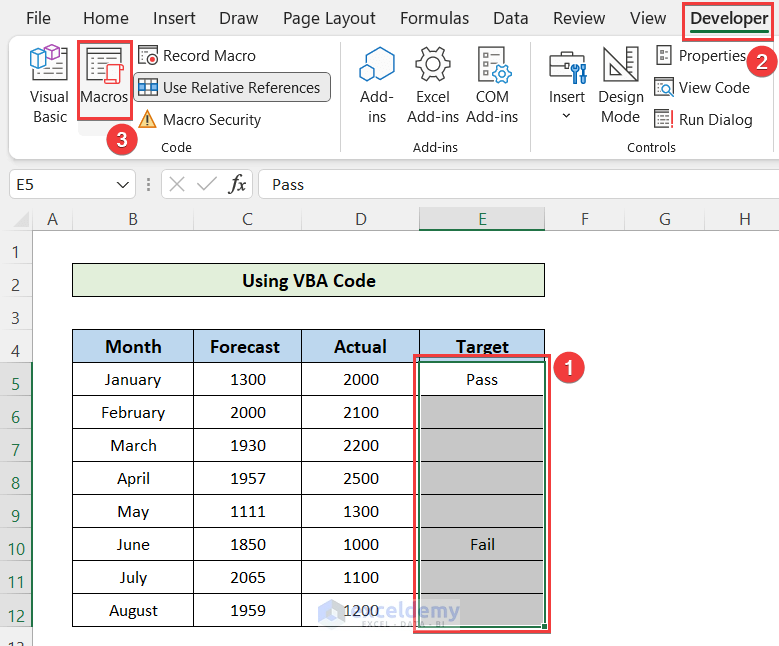The image size is (779, 646).
Task: Click the Insert Function fx button
Action: coord(238,184)
